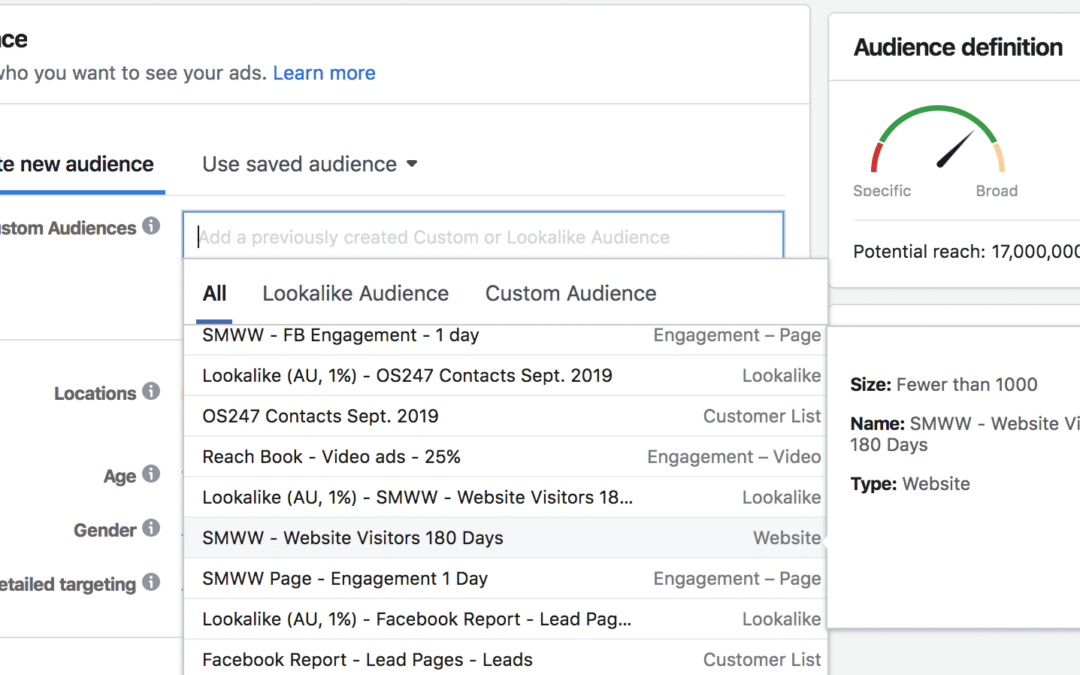Image resolution: width=1080 pixels, height=675 pixels.
Task: Open the Learn more link
Action: (324, 73)
